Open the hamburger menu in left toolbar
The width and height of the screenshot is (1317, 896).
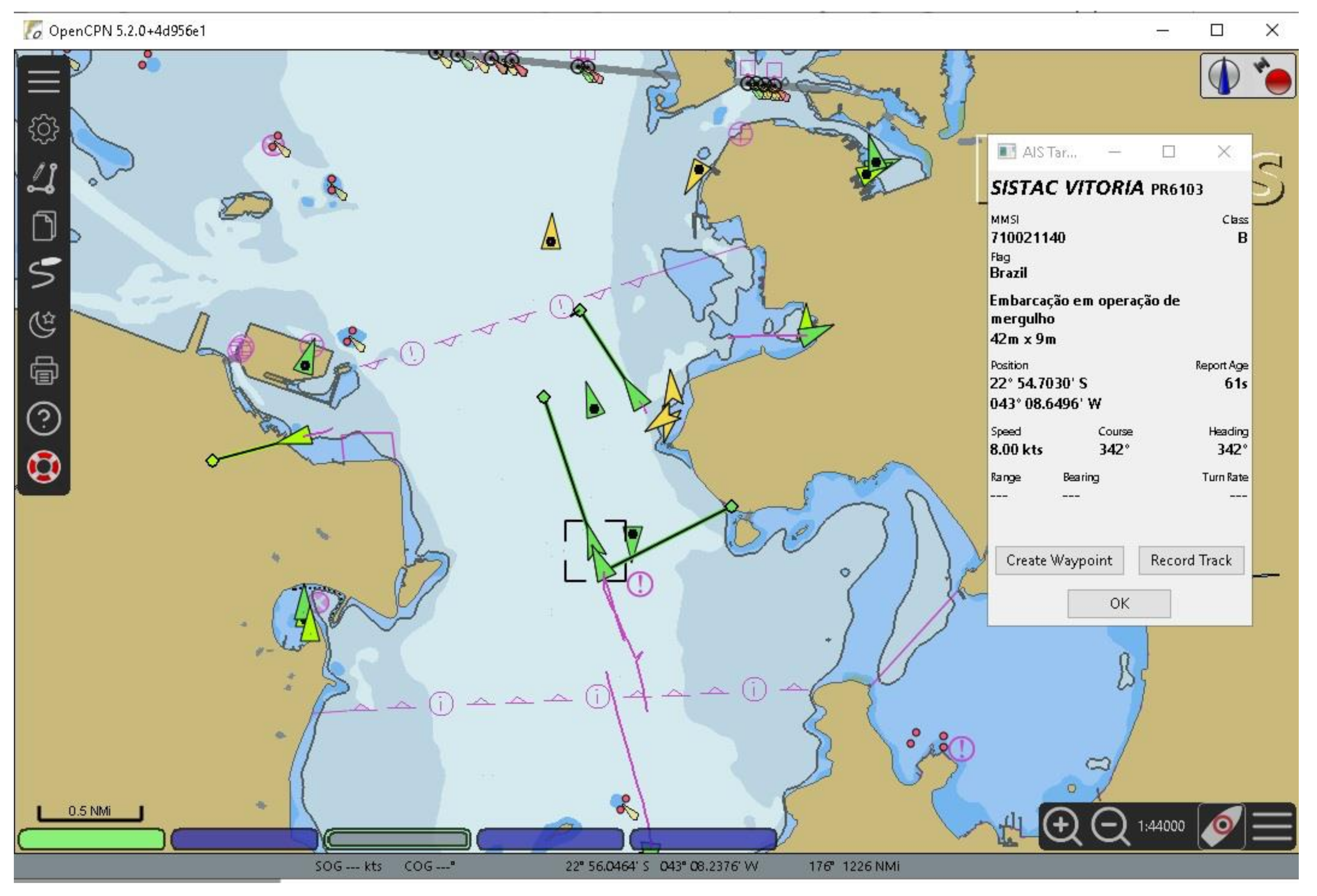[43, 81]
